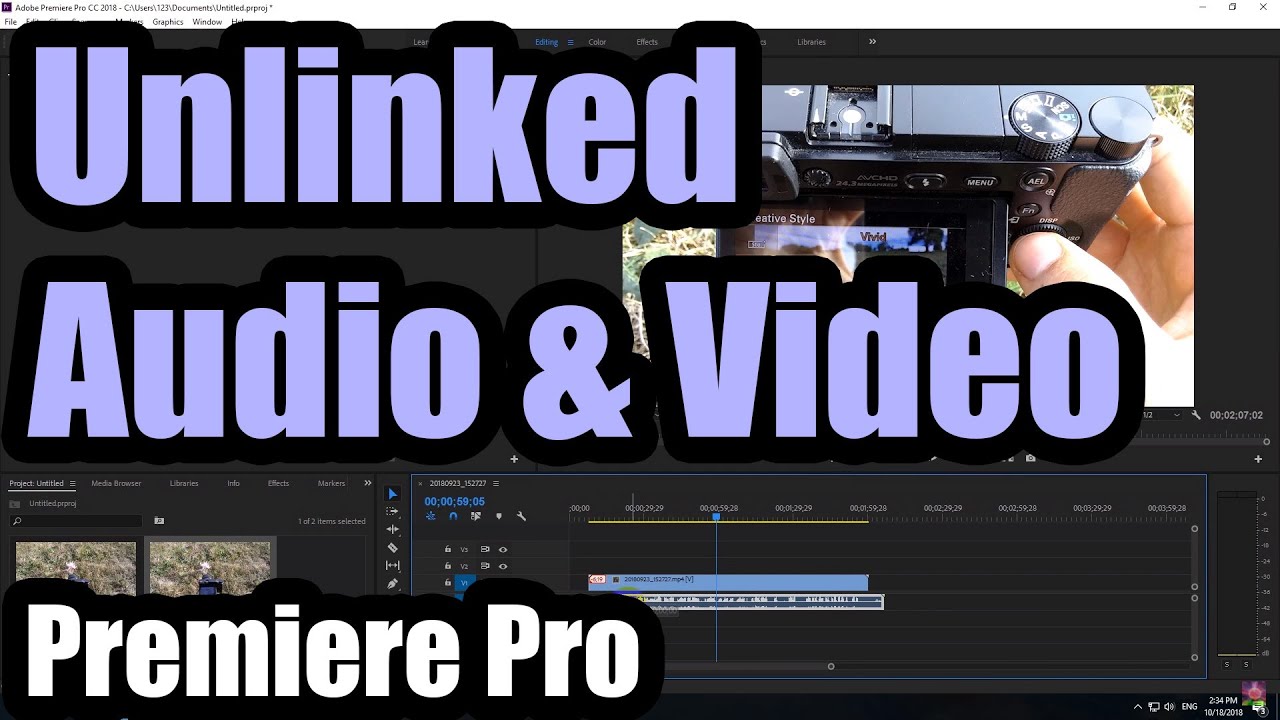Switch to the Libraries workspace
Screen dimensions: 1280x720
pyautogui.click(x=812, y=42)
